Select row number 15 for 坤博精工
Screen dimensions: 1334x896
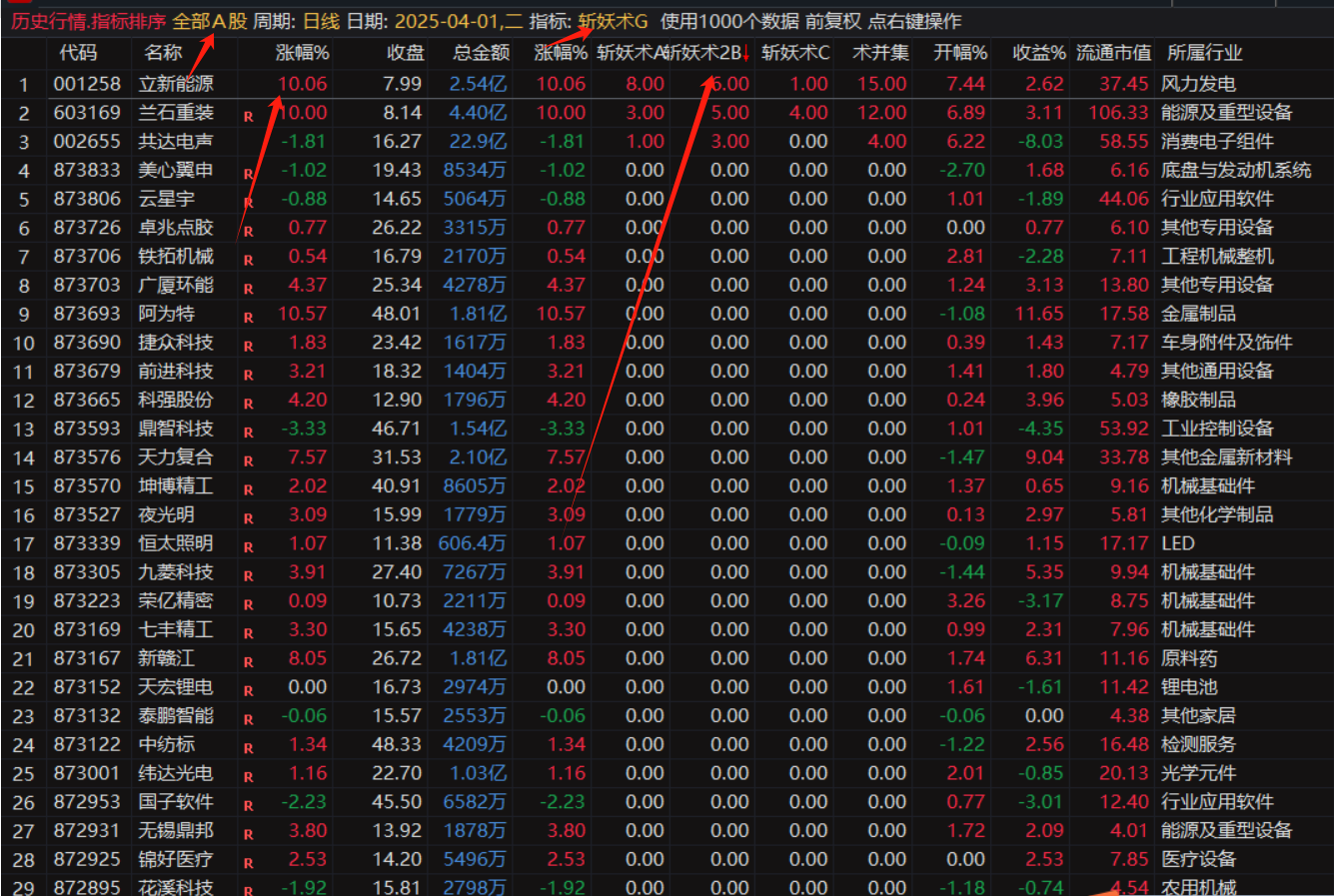23,486
